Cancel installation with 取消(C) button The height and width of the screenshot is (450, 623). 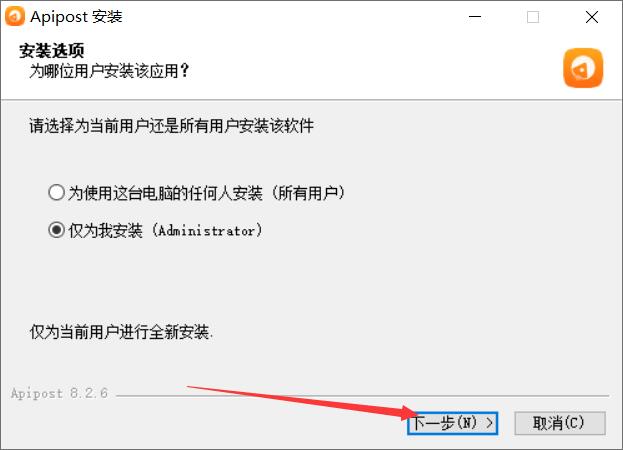[560, 423]
